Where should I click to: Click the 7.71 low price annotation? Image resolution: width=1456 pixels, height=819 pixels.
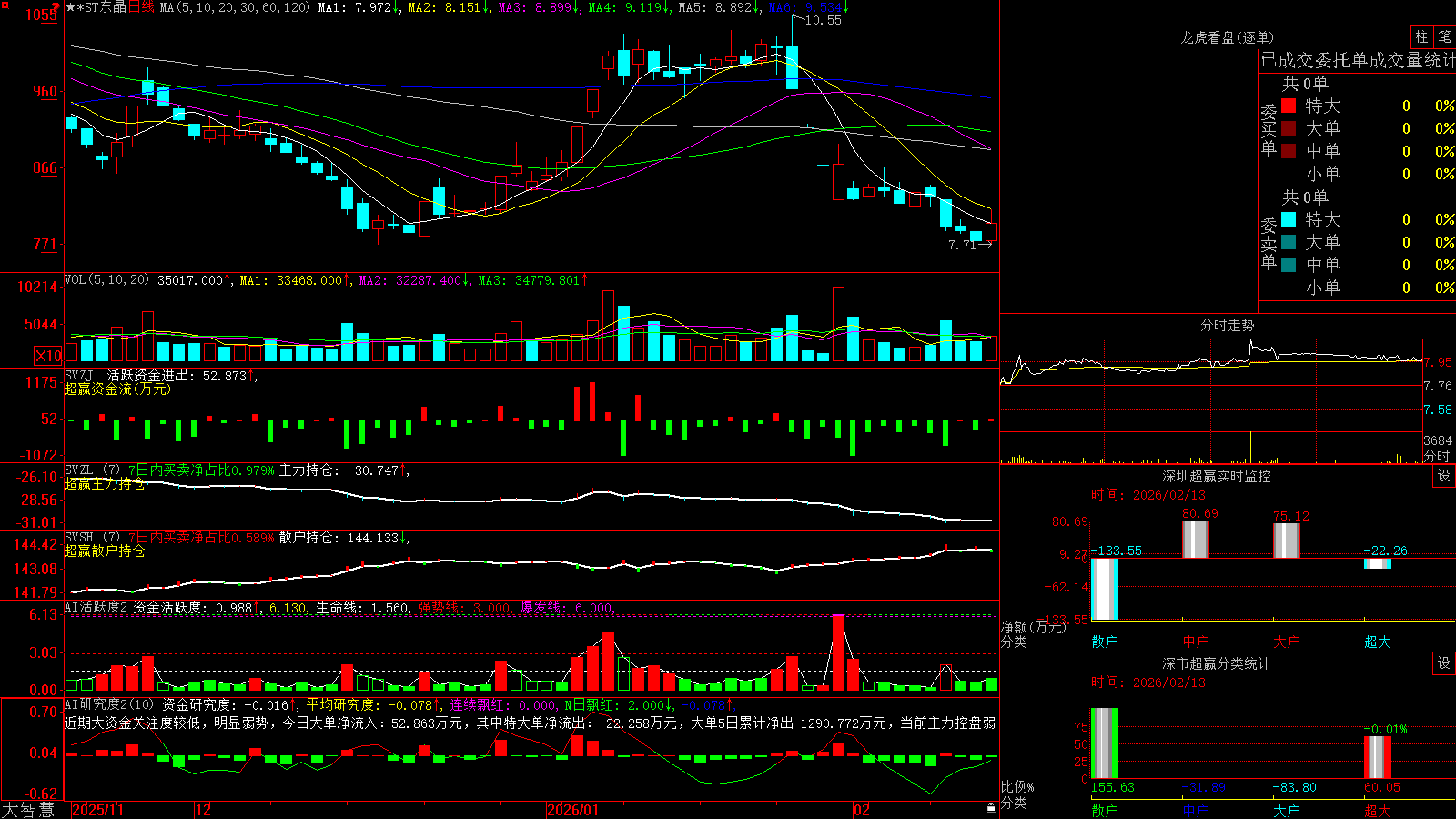point(962,245)
